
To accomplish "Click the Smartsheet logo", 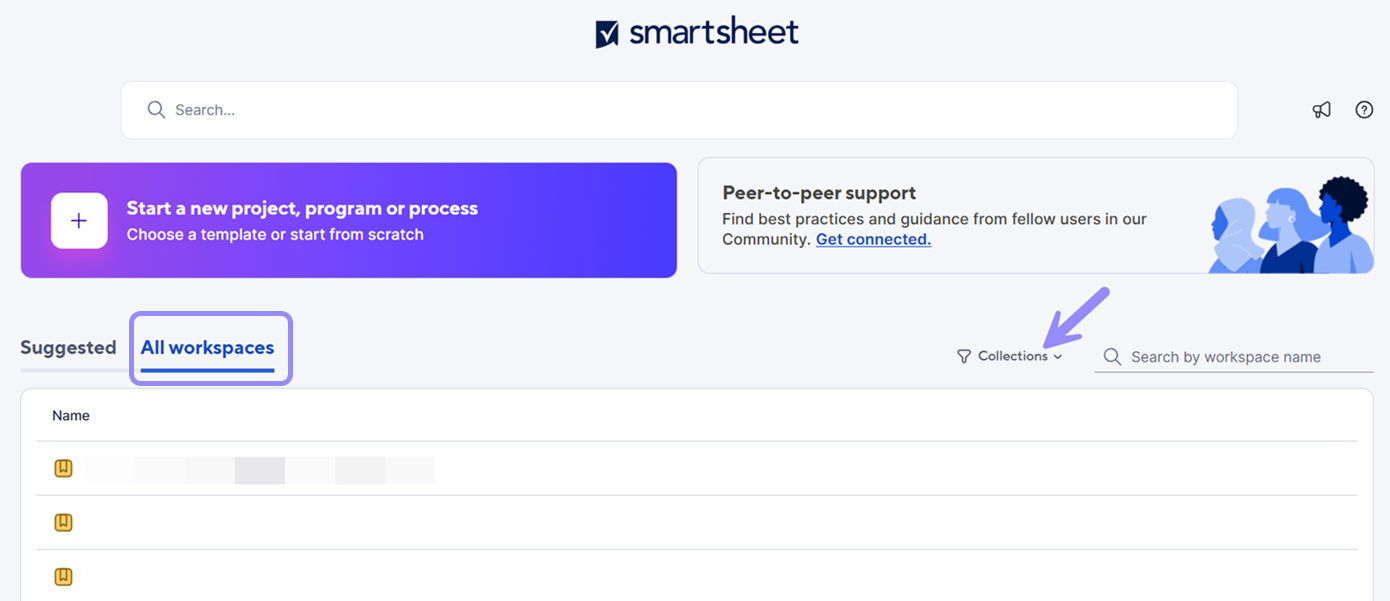I will point(697,33).
